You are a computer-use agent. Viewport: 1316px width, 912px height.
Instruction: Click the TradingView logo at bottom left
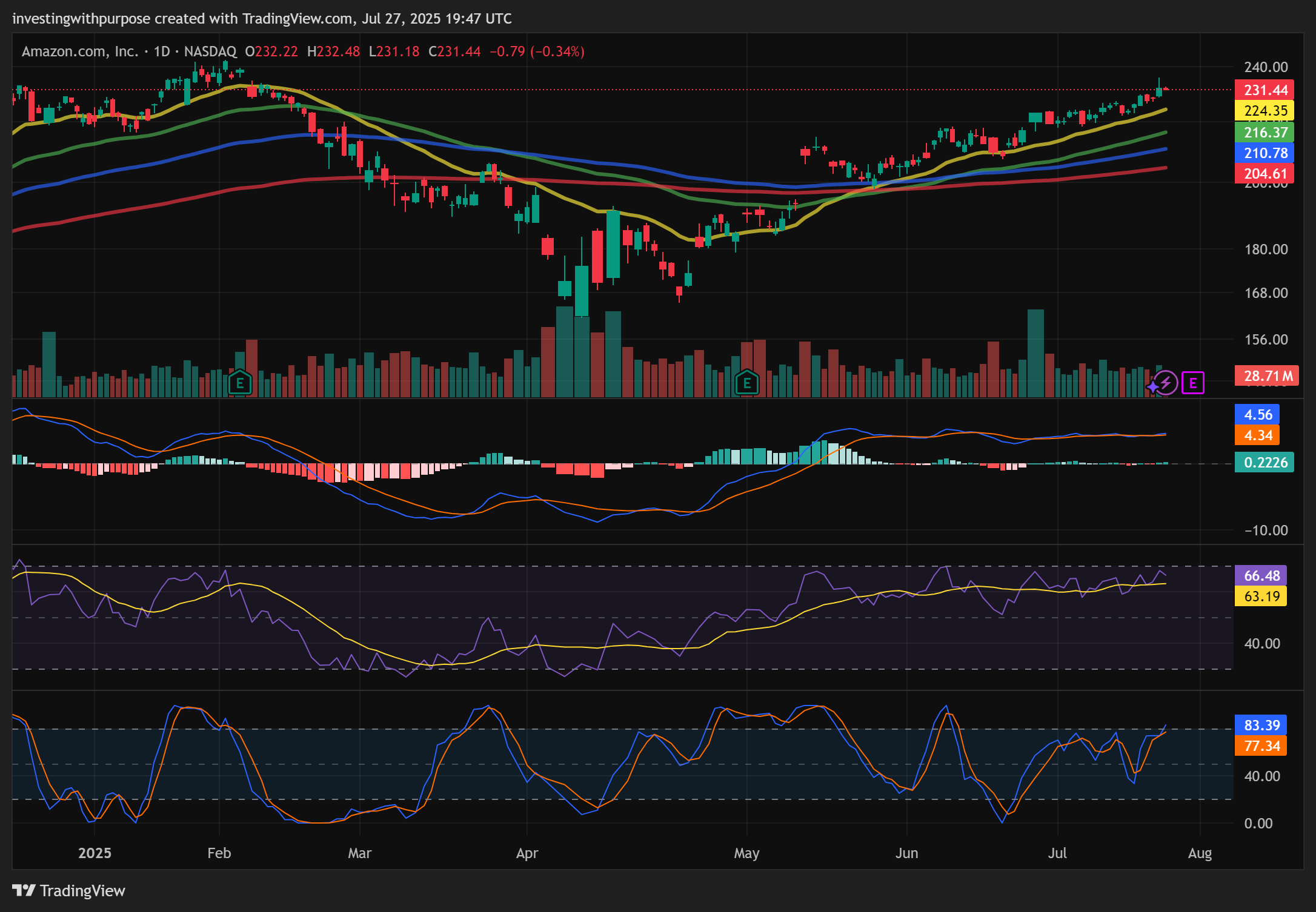coord(68,890)
